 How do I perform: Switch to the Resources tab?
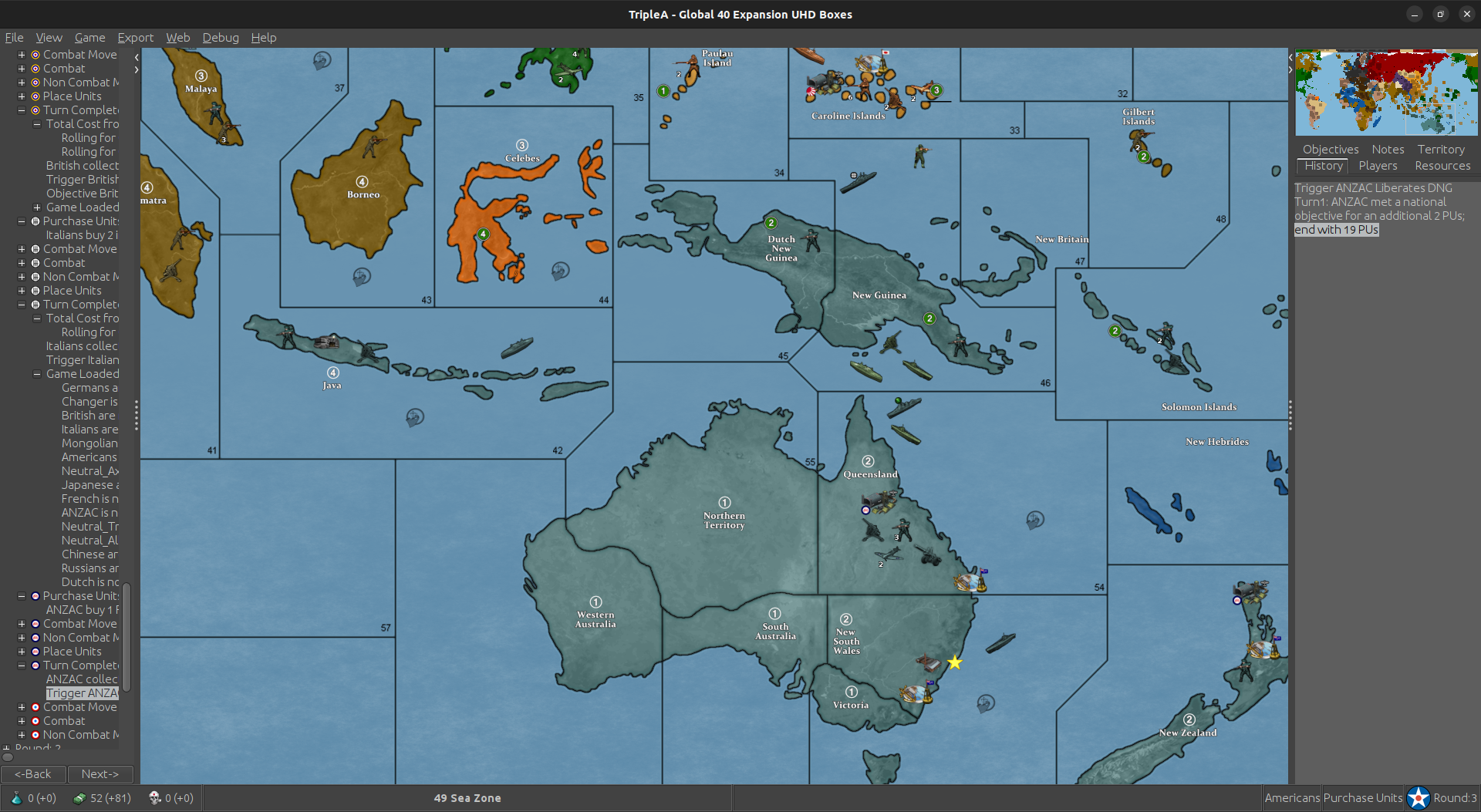click(x=1442, y=165)
